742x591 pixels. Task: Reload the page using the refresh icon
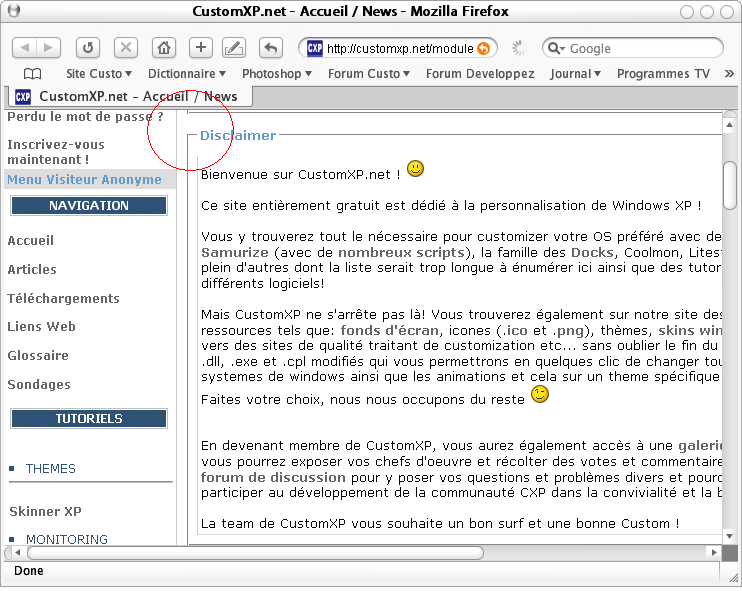tap(88, 47)
